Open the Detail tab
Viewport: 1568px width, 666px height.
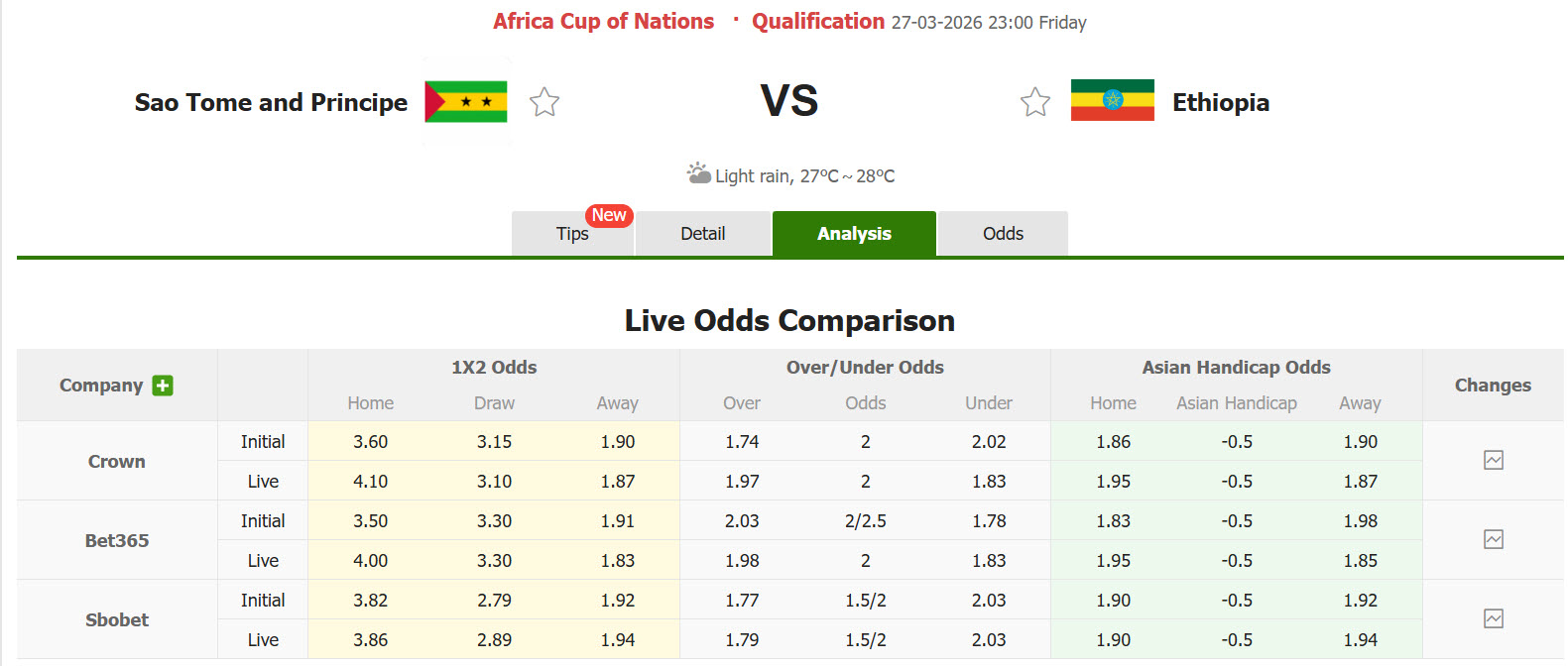coord(702,233)
